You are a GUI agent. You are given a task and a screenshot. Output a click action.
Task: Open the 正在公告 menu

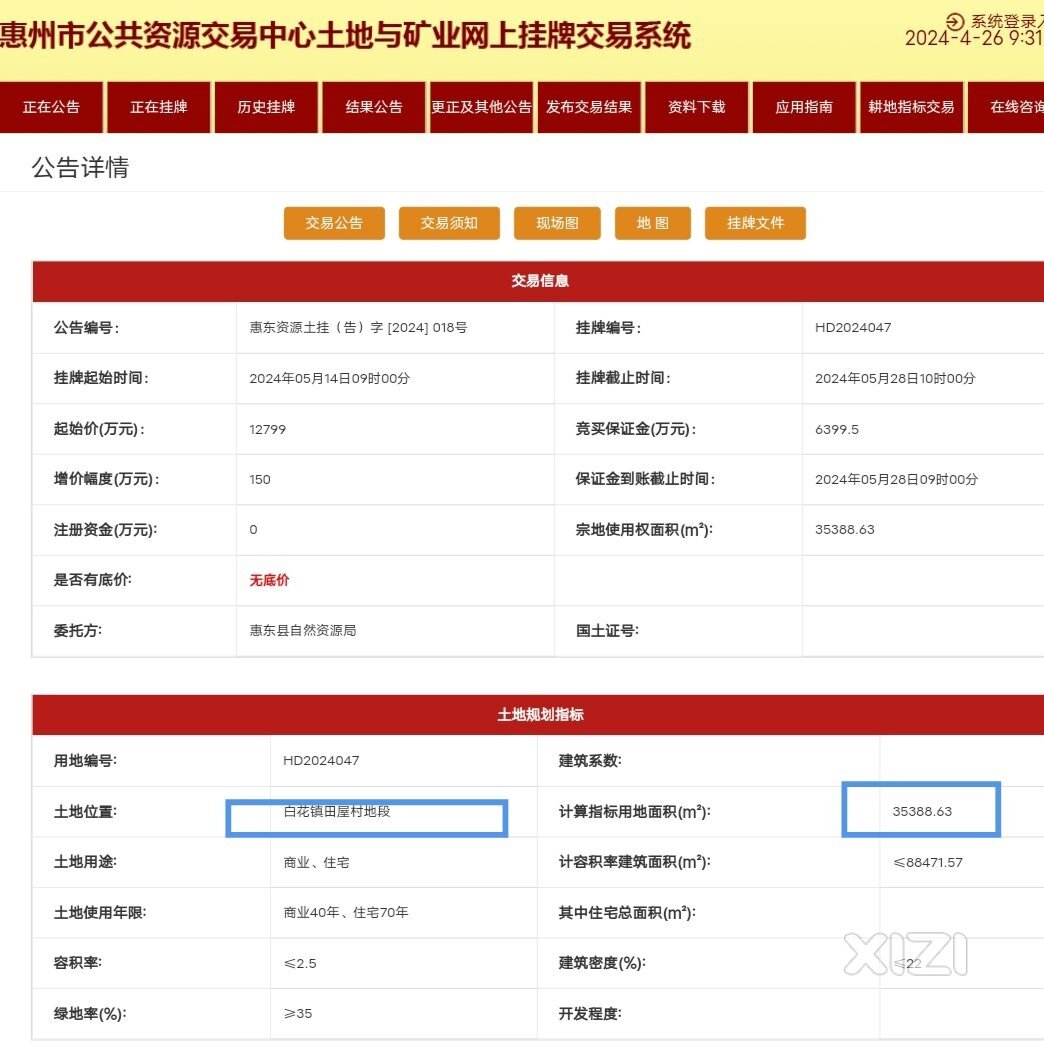[x=52, y=107]
